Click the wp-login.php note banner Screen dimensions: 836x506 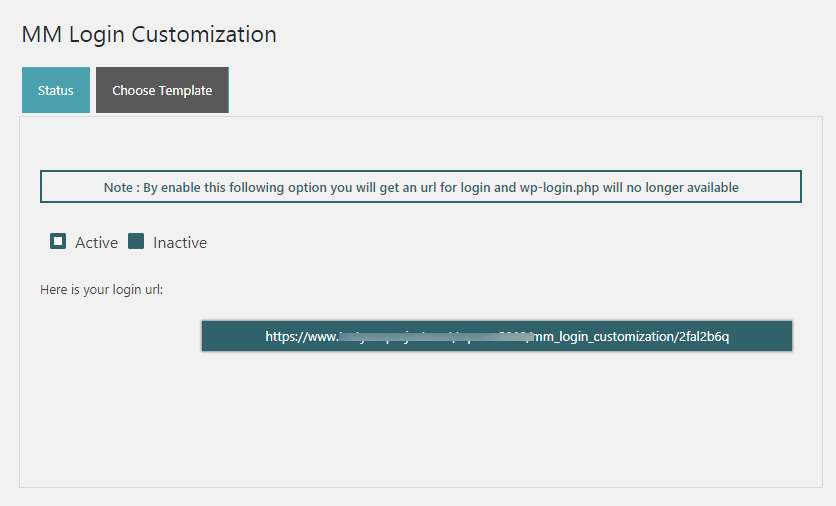tap(421, 187)
